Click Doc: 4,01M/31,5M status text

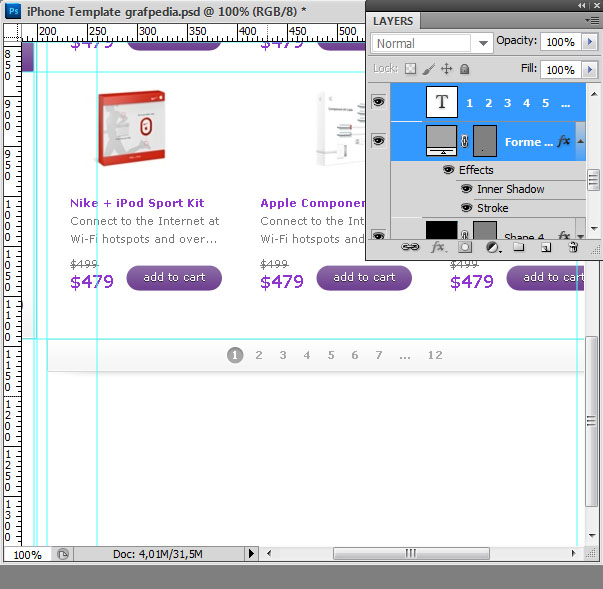coord(158,554)
